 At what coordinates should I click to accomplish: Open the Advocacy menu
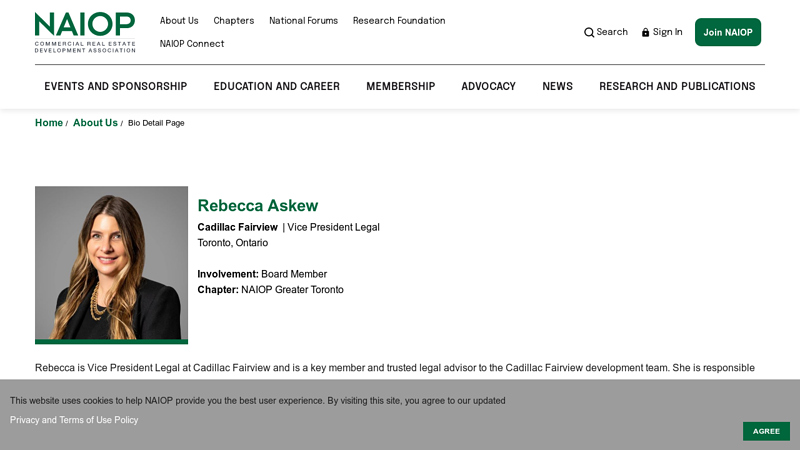(x=488, y=86)
